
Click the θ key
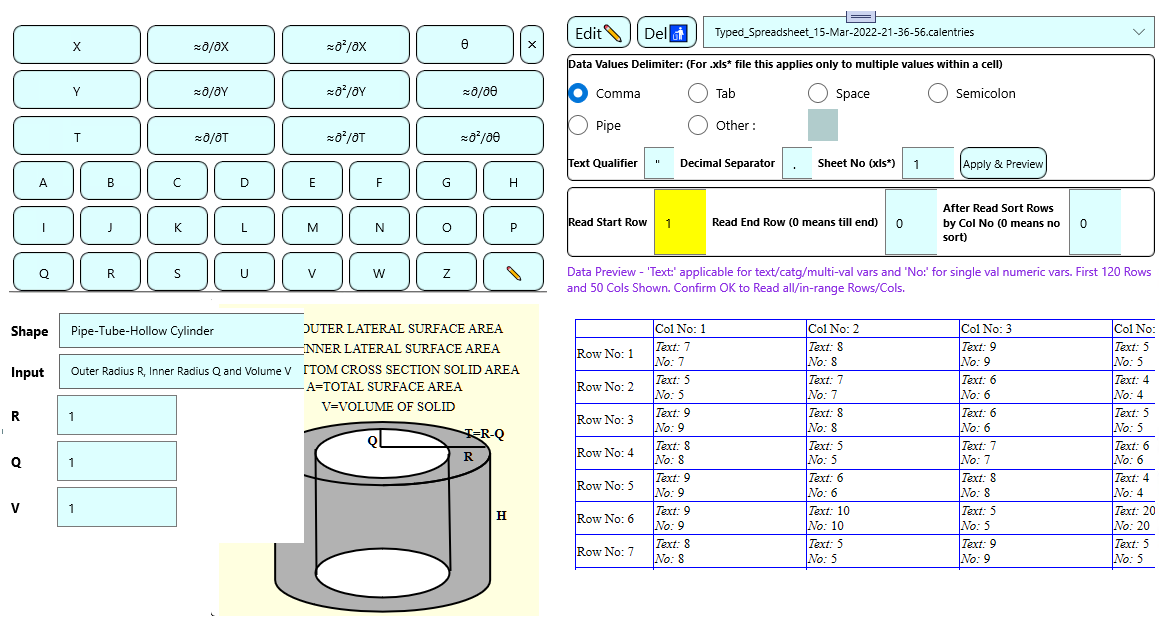[x=465, y=45]
